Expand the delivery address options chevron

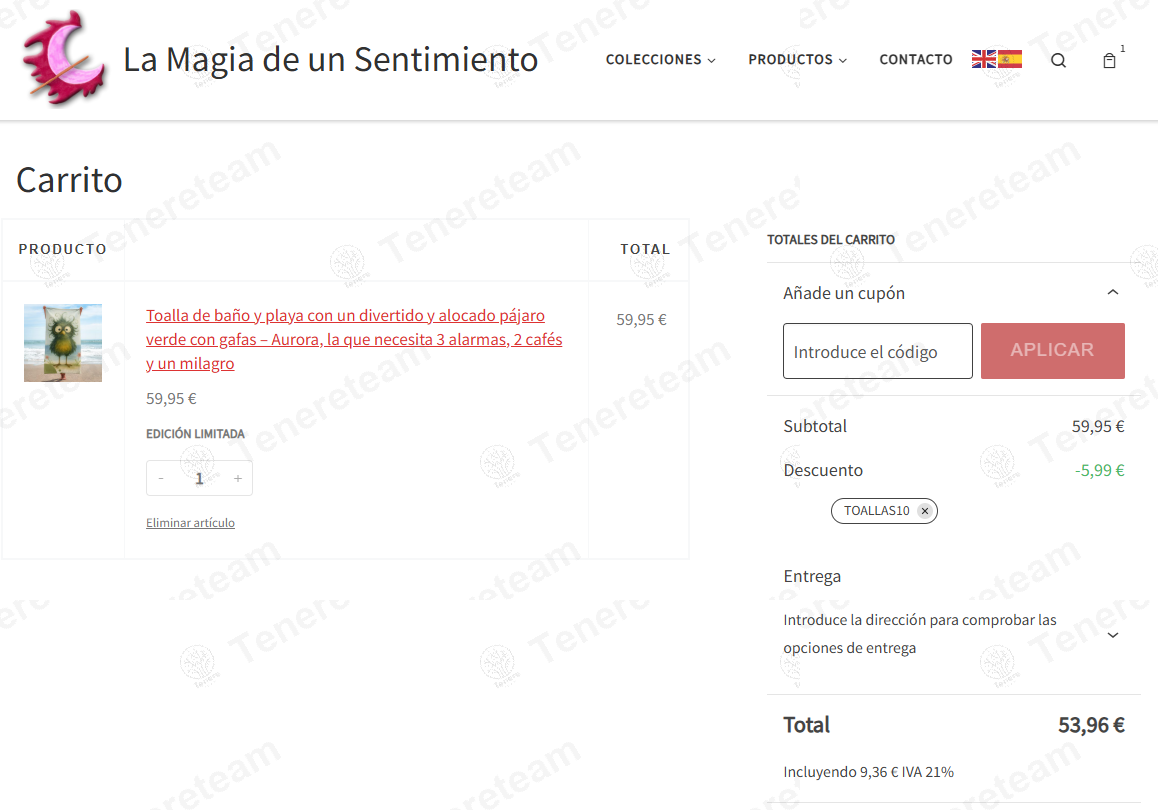pos(1113,635)
